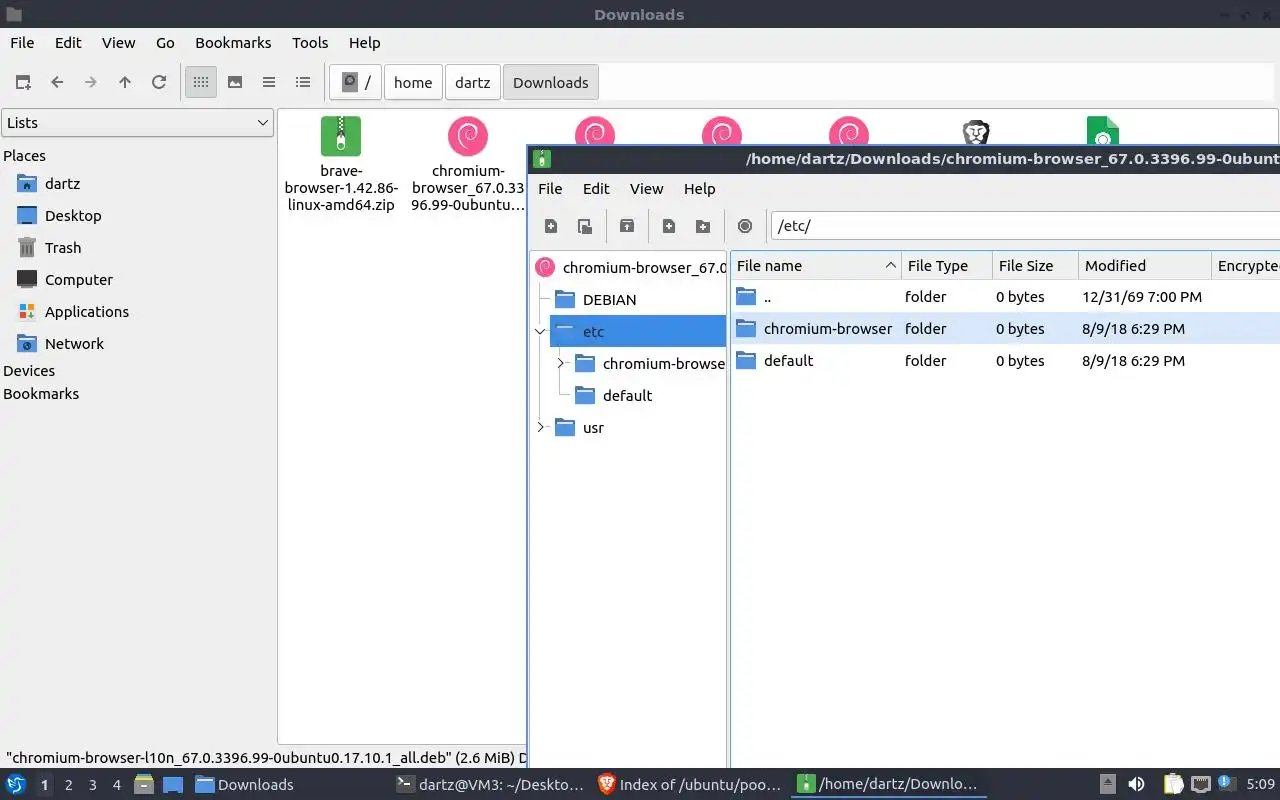This screenshot has width=1280, height=800.
Task: Open the Lists side pane dropdown
Action: point(137,123)
